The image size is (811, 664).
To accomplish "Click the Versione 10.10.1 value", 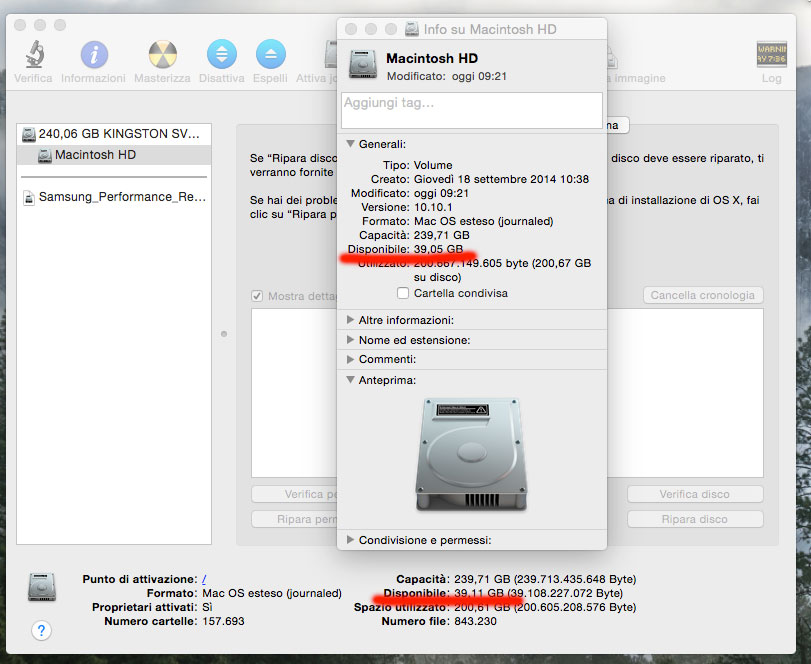I will [x=433, y=207].
